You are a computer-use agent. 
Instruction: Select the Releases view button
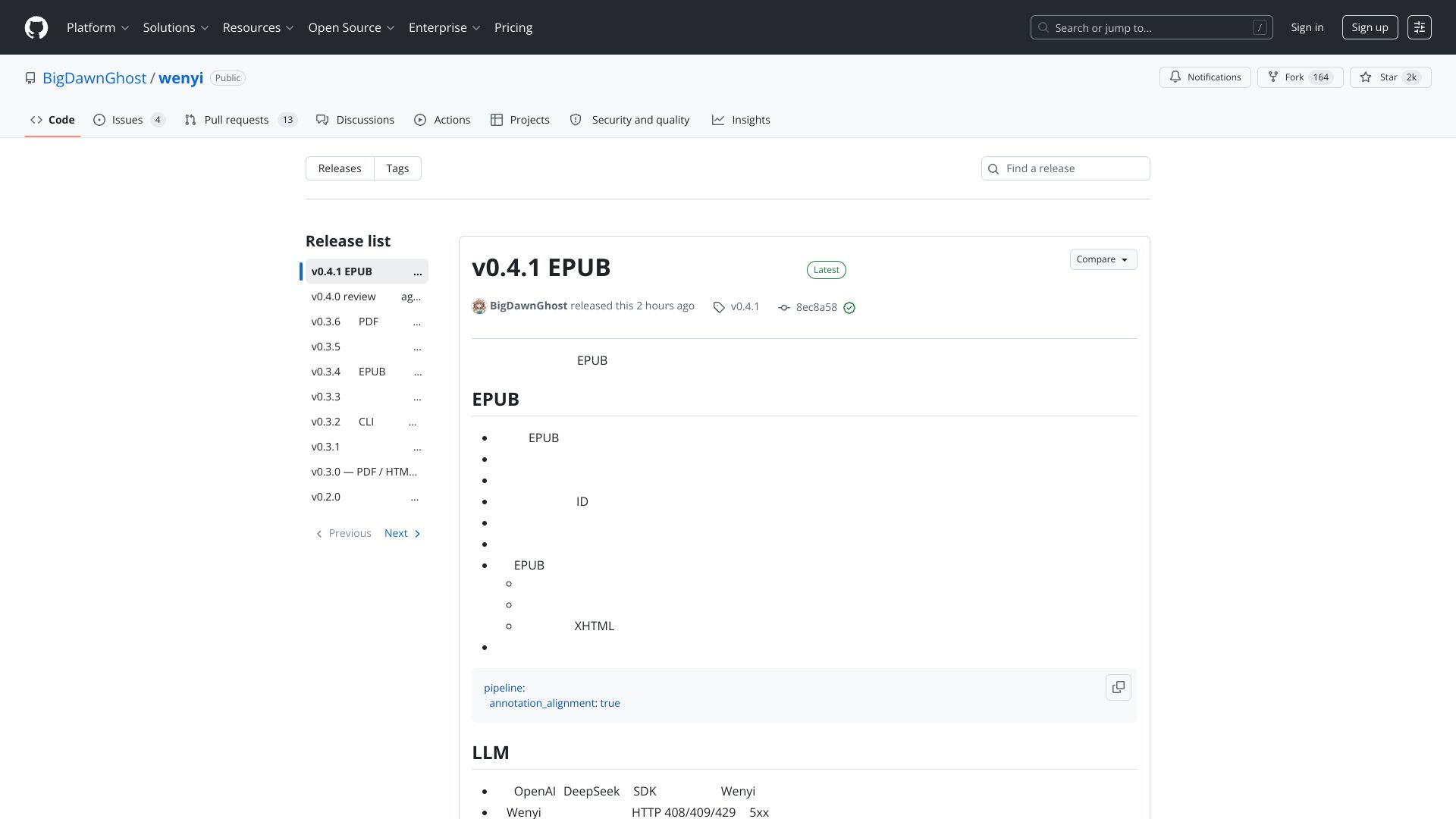(340, 168)
